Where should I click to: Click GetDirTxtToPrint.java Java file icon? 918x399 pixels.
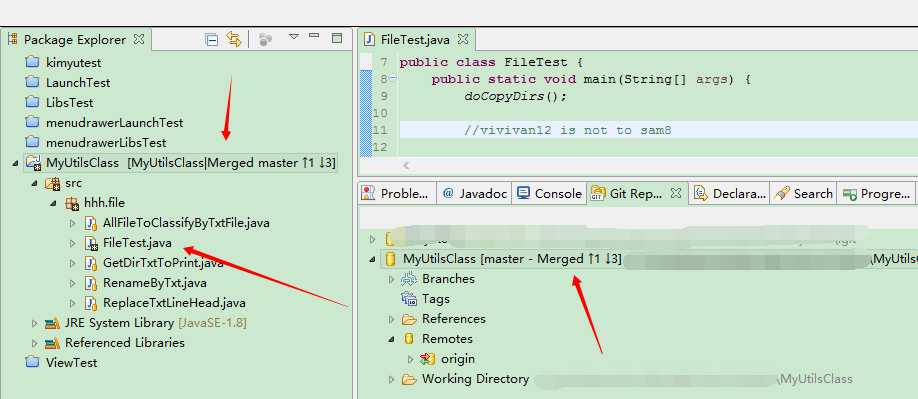[x=91, y=263]
